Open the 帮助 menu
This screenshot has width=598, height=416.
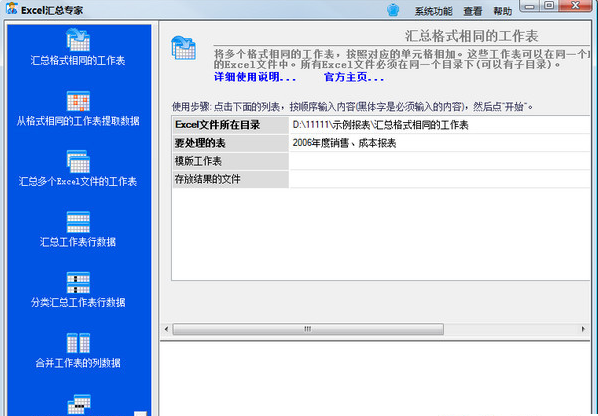pyautogui.click(x=502, y=11)
